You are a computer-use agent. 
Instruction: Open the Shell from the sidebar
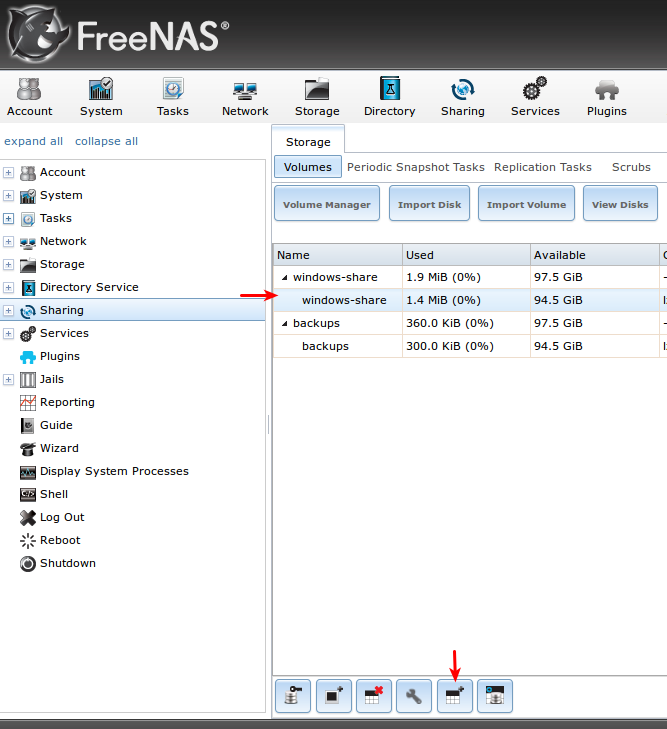tap(53, 494)
